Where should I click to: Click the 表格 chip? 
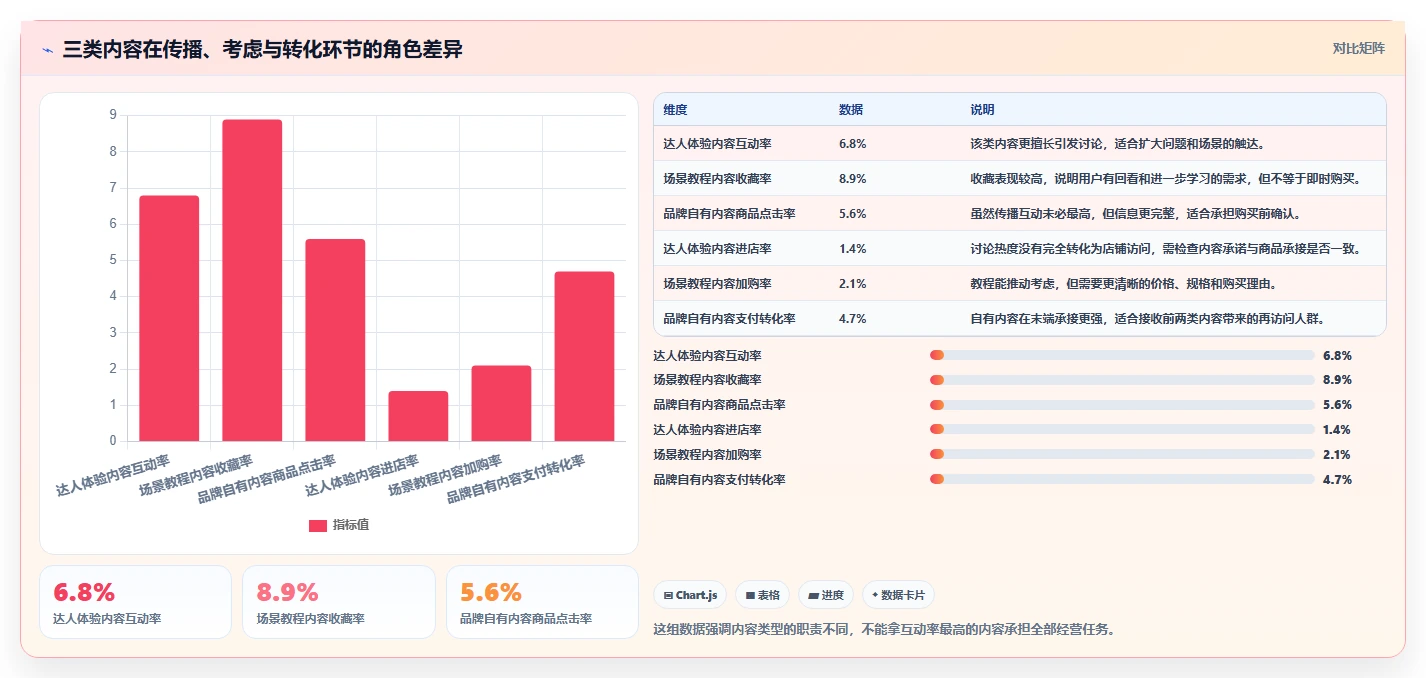click(762, 595)
